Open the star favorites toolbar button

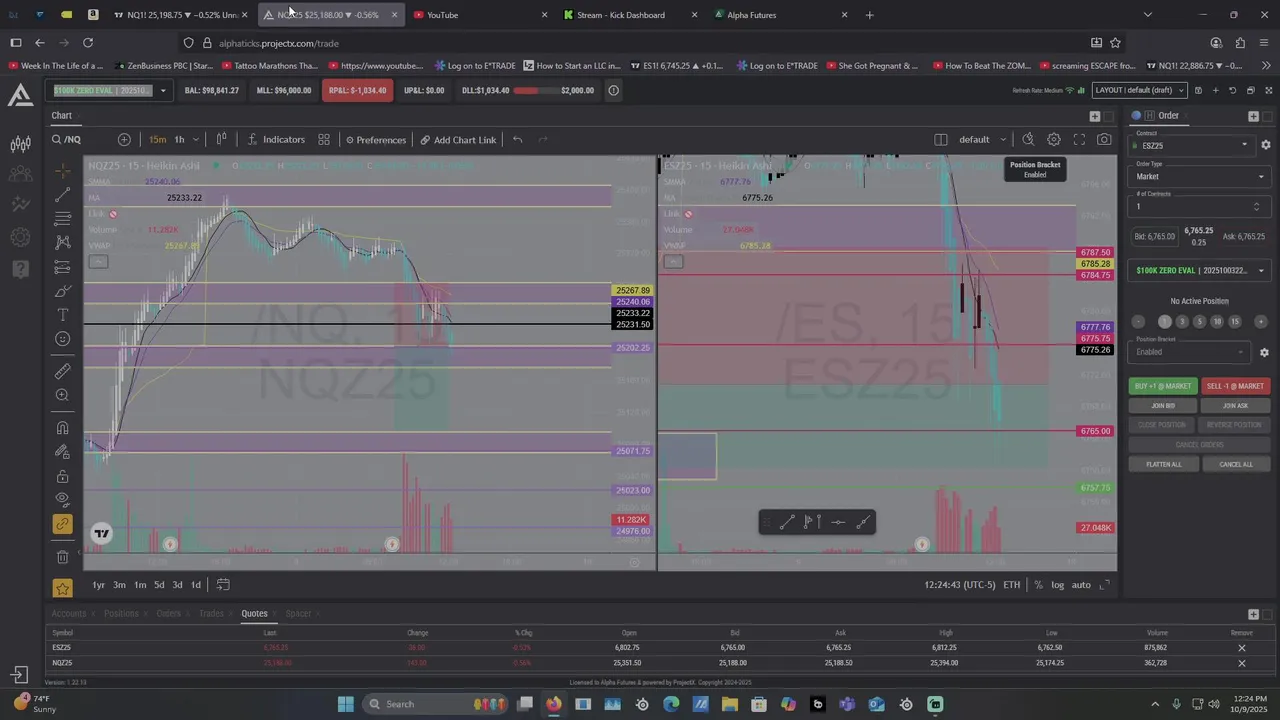(62, 588)
